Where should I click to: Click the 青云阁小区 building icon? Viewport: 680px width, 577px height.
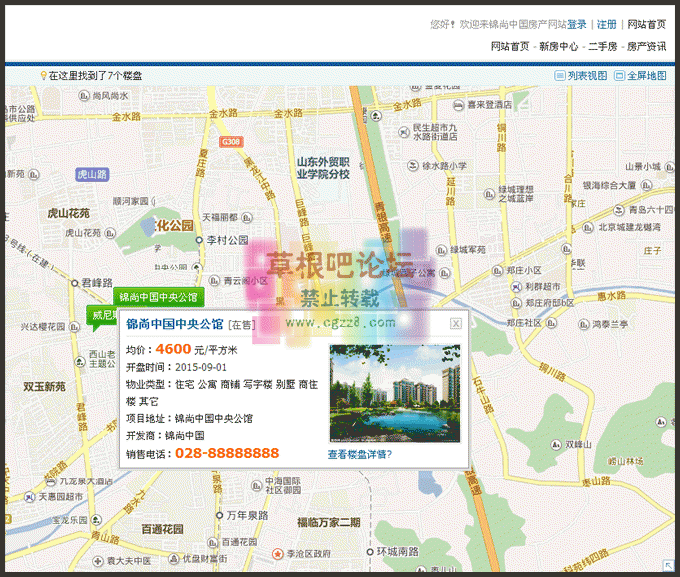click(214, 281)
